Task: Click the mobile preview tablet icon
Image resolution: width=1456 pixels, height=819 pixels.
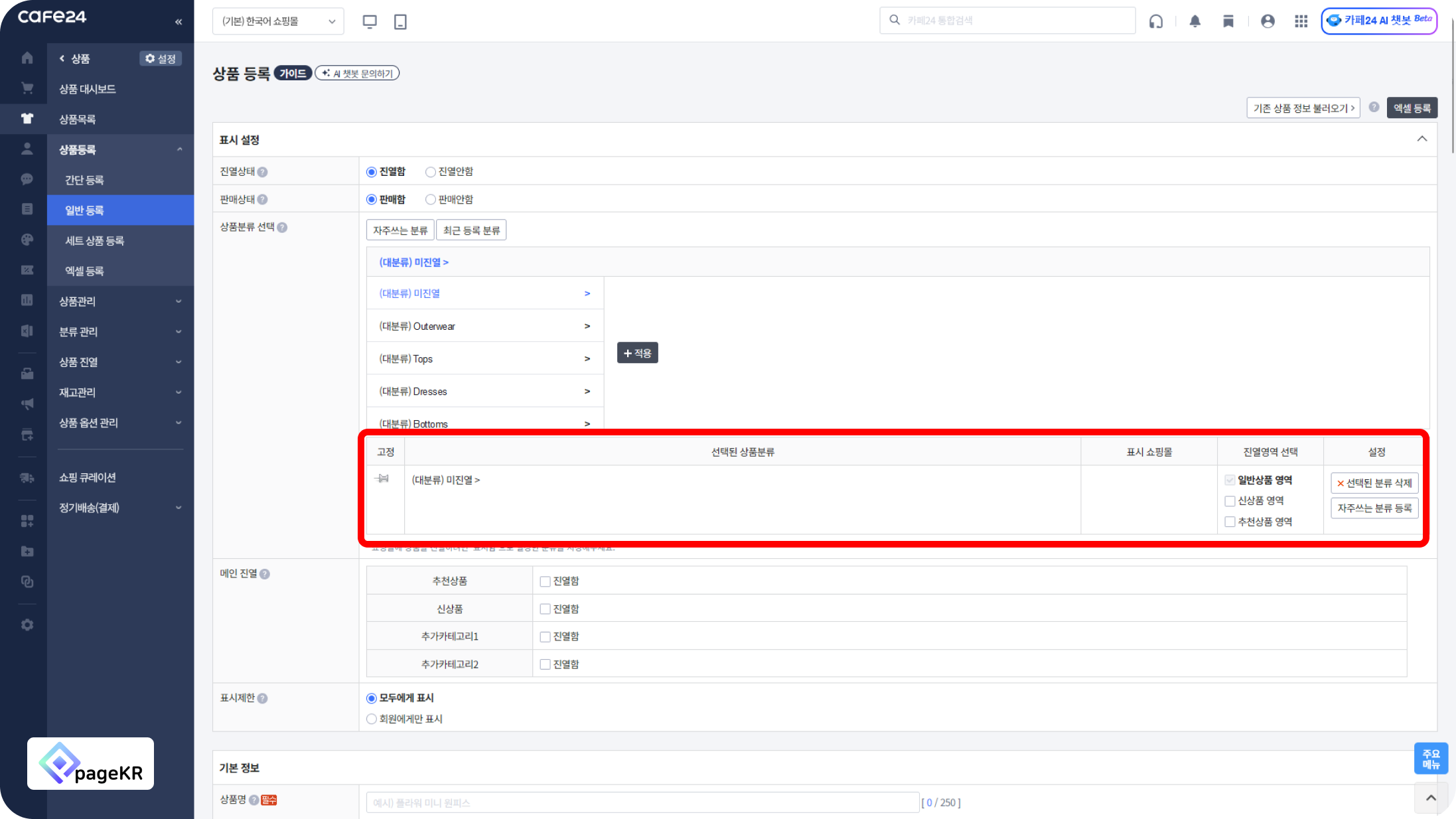Action: click(x=400, y=21)
